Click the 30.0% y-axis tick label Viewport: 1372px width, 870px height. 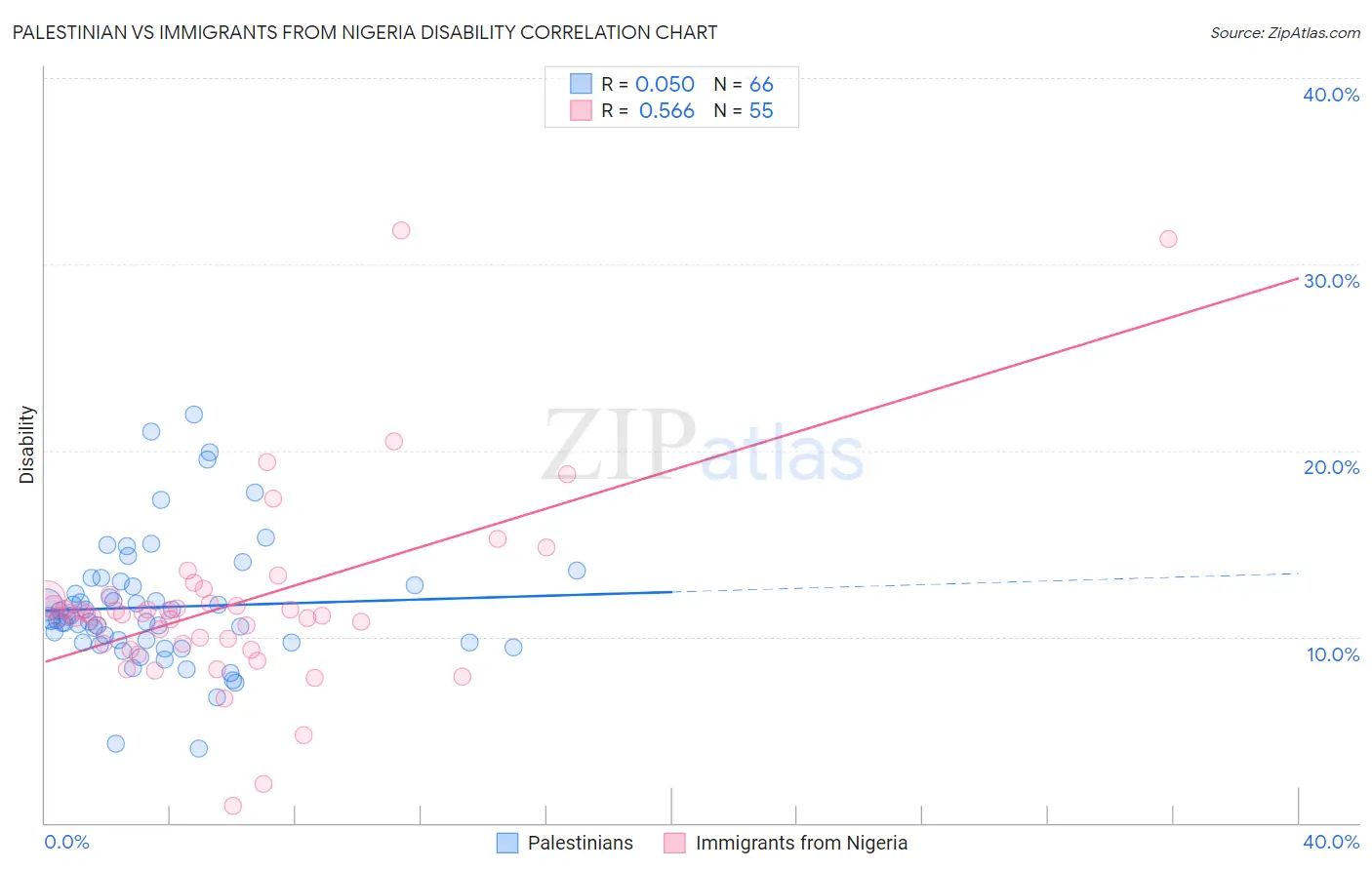click(x=1331, y=281)
